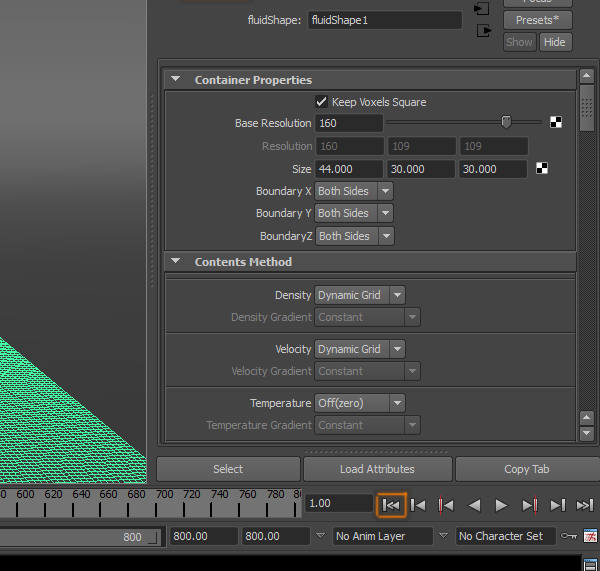Screen dimensions: 600x571
Task: Click checker map icon beside Base Resolution
Action: (x=556, y=123)
